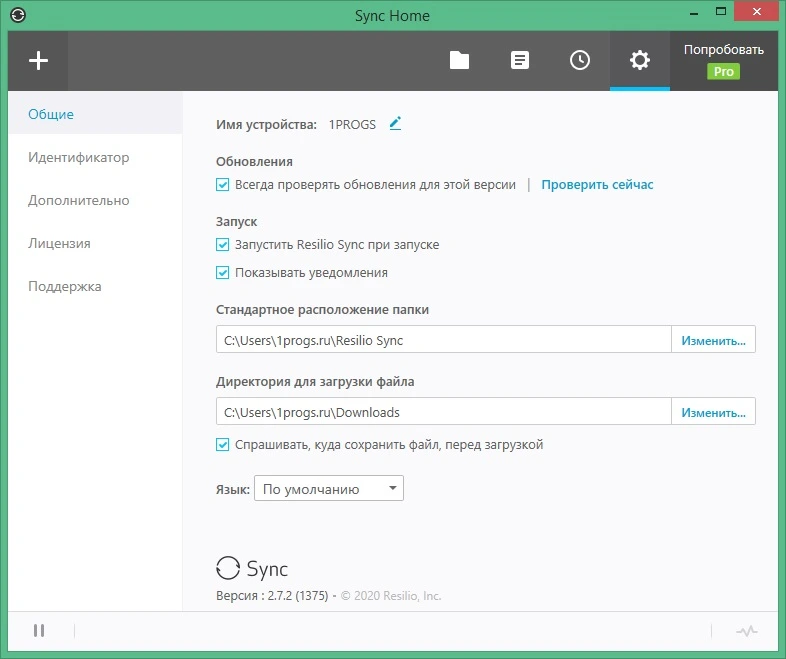
Task: Open the history clock icon
Action: click(579, 60)
